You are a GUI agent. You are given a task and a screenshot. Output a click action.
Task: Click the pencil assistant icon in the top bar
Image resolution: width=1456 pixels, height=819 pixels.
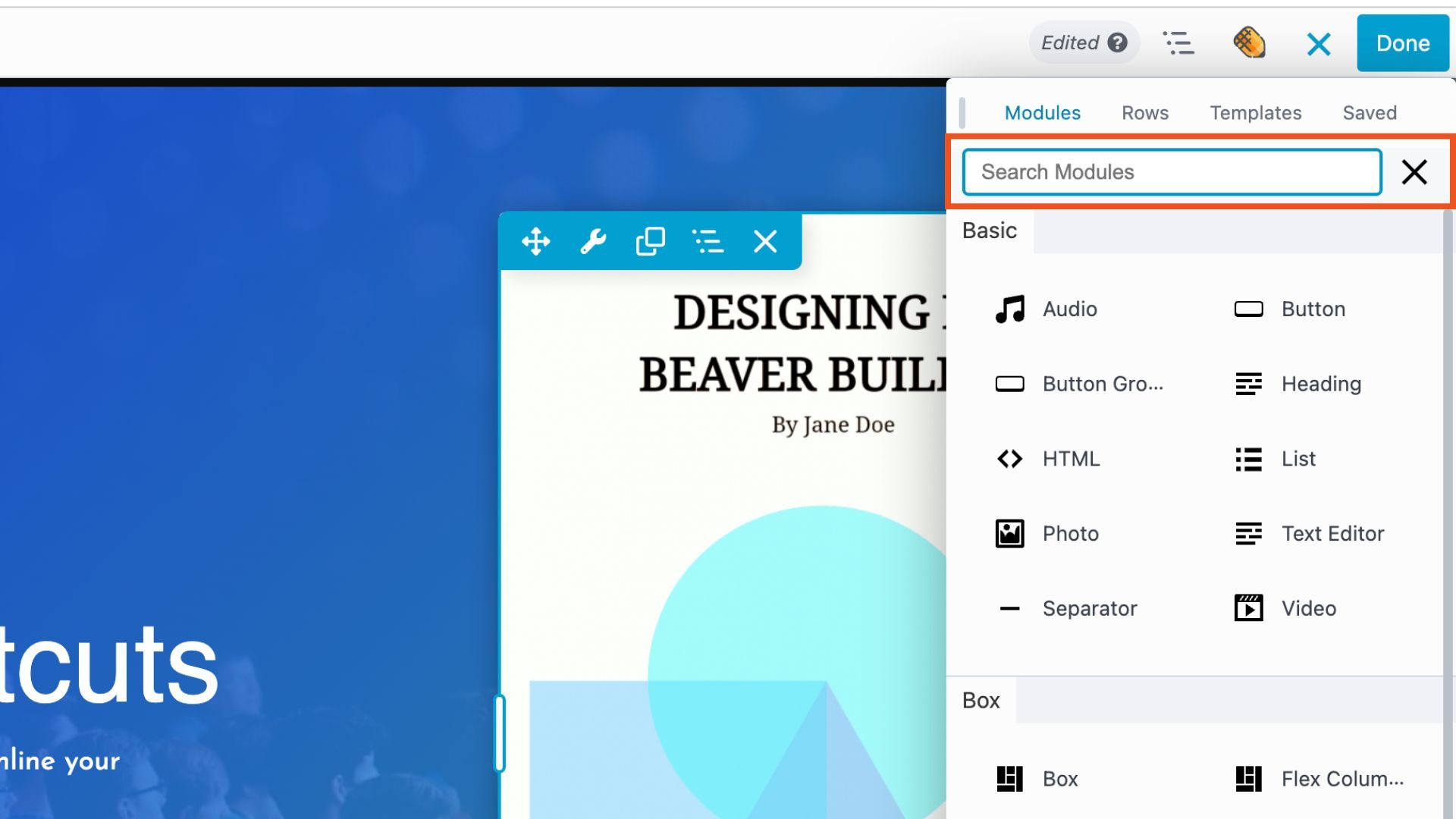point(1249,43)
